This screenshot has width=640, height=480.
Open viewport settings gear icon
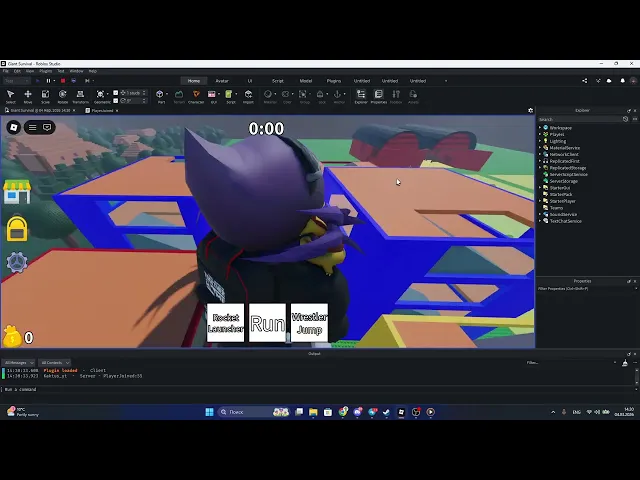530,110
